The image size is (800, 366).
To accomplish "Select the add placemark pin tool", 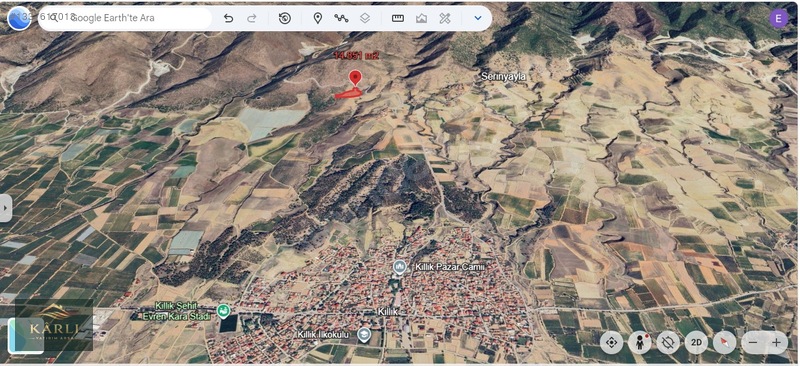I will [317, 18].
